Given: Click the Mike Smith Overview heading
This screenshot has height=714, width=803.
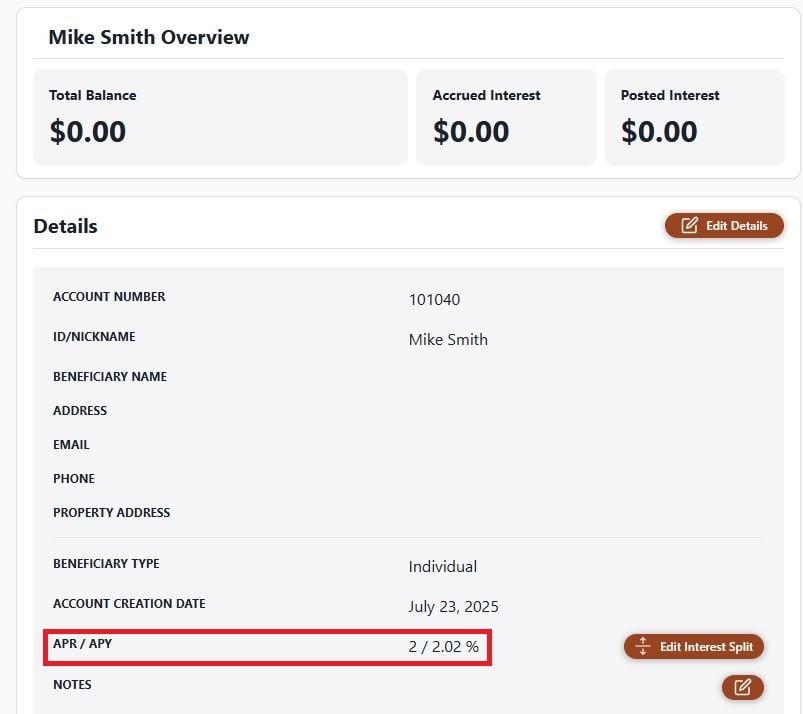Looking at the screenshot, I should pos(149,37).
